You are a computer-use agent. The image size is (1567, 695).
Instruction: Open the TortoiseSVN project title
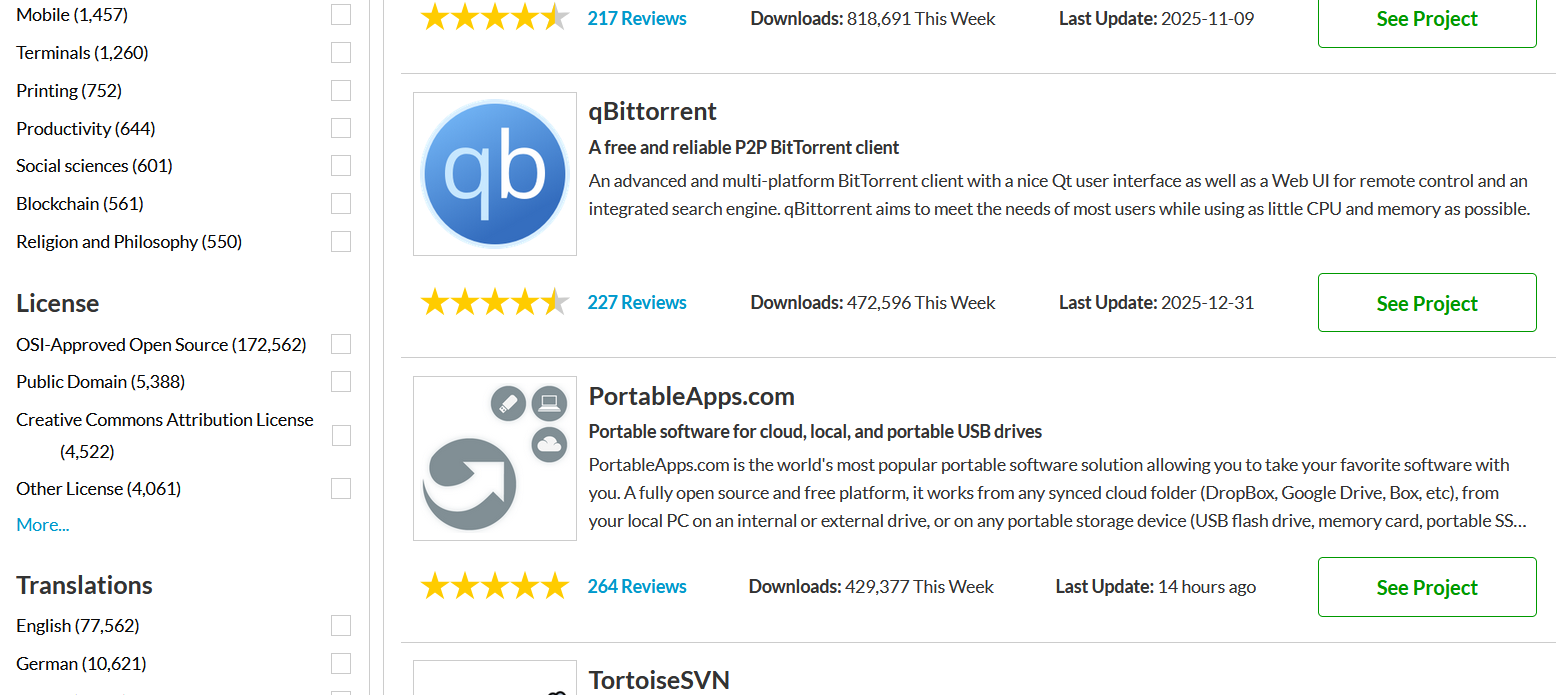click(x=659, y=680)
